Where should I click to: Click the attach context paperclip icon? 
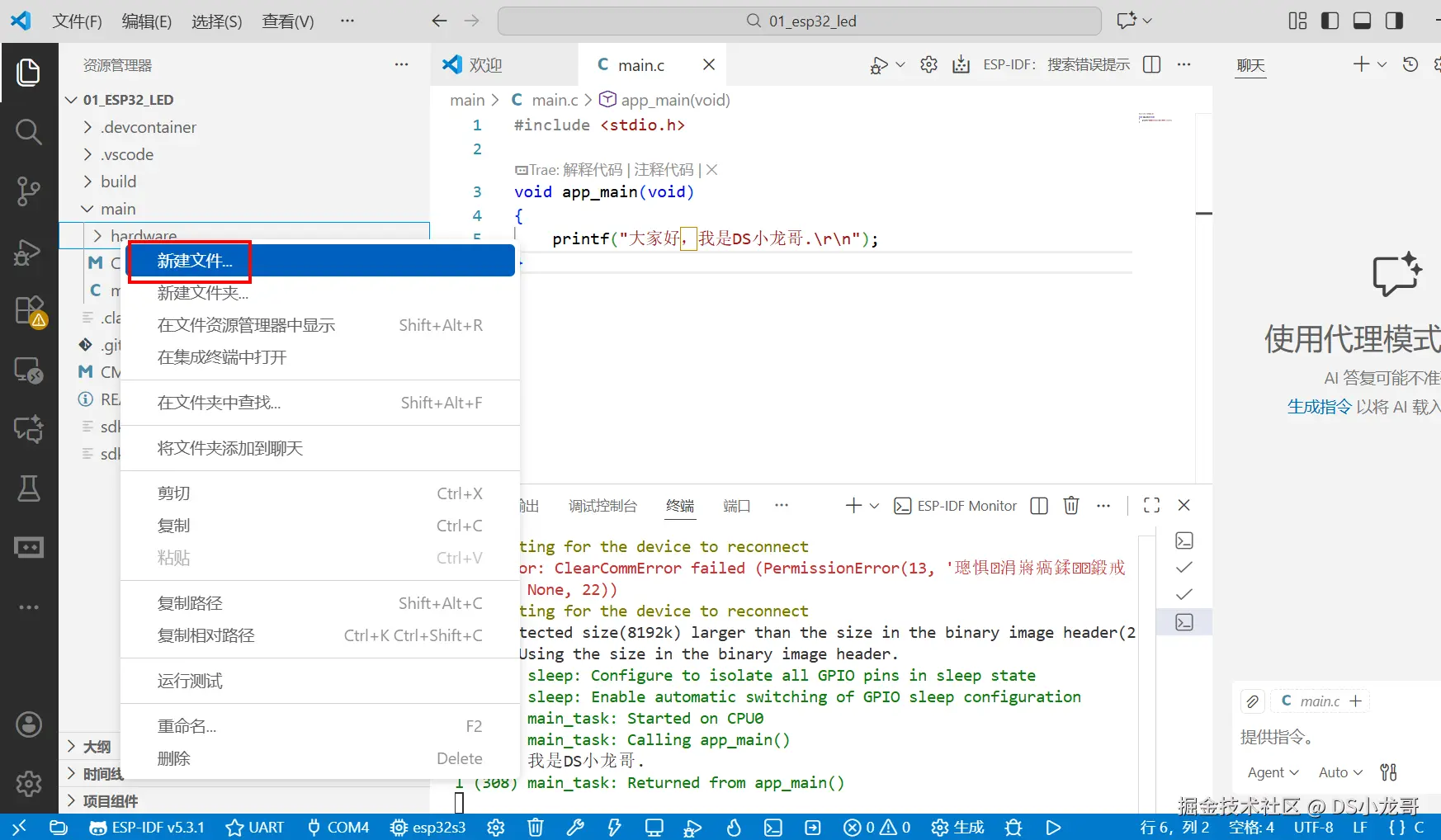(x=1253, y=701)
